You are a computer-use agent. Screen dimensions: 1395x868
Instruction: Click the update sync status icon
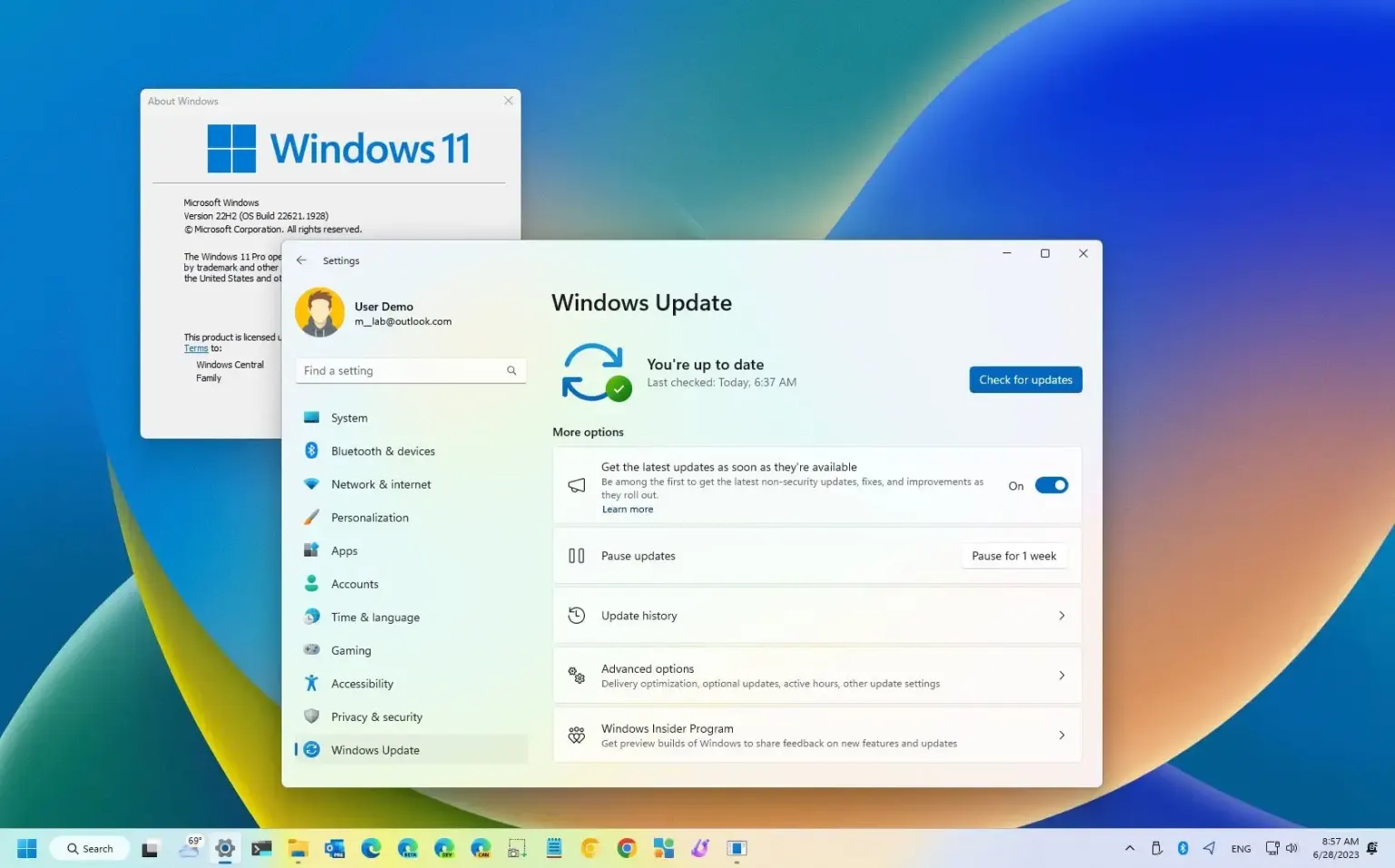pyautogui.click(x=596, y=372)
